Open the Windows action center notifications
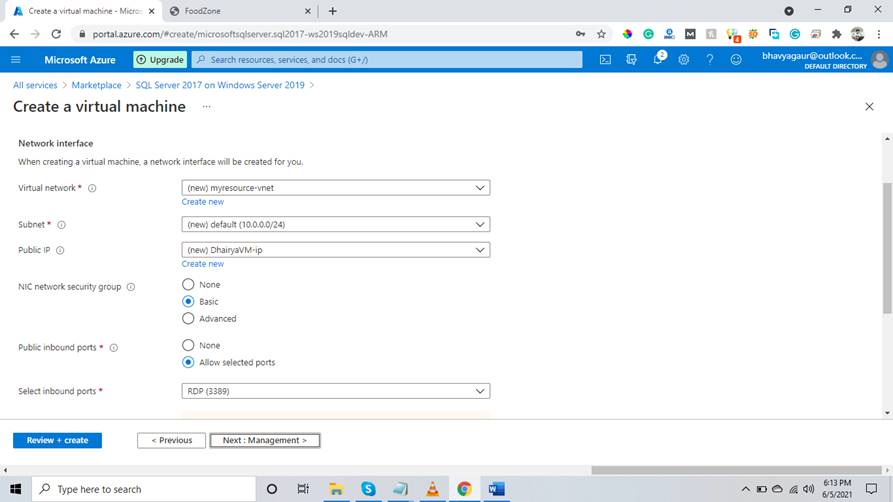 click(871, 489)
